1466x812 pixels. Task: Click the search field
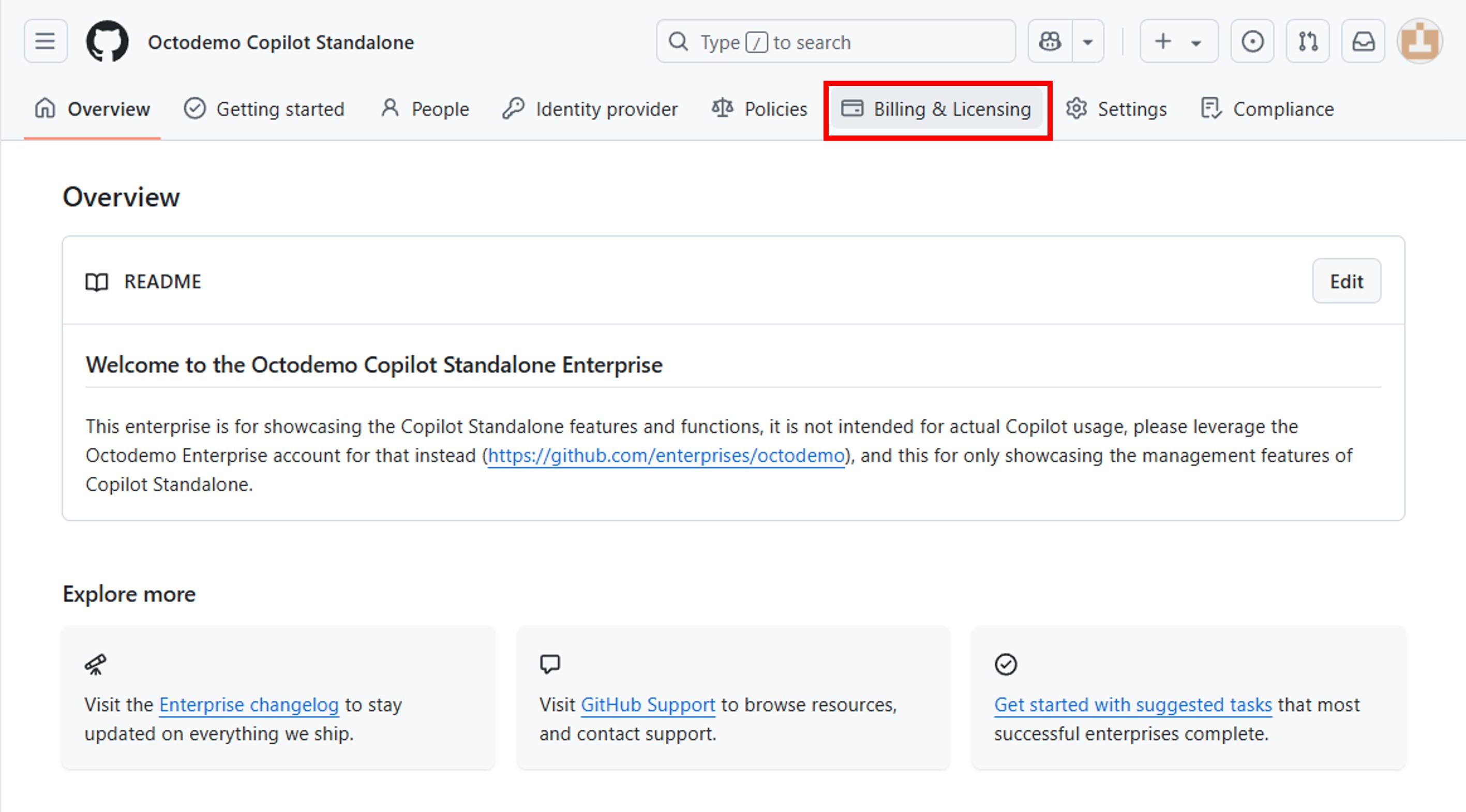coord(835,41)
